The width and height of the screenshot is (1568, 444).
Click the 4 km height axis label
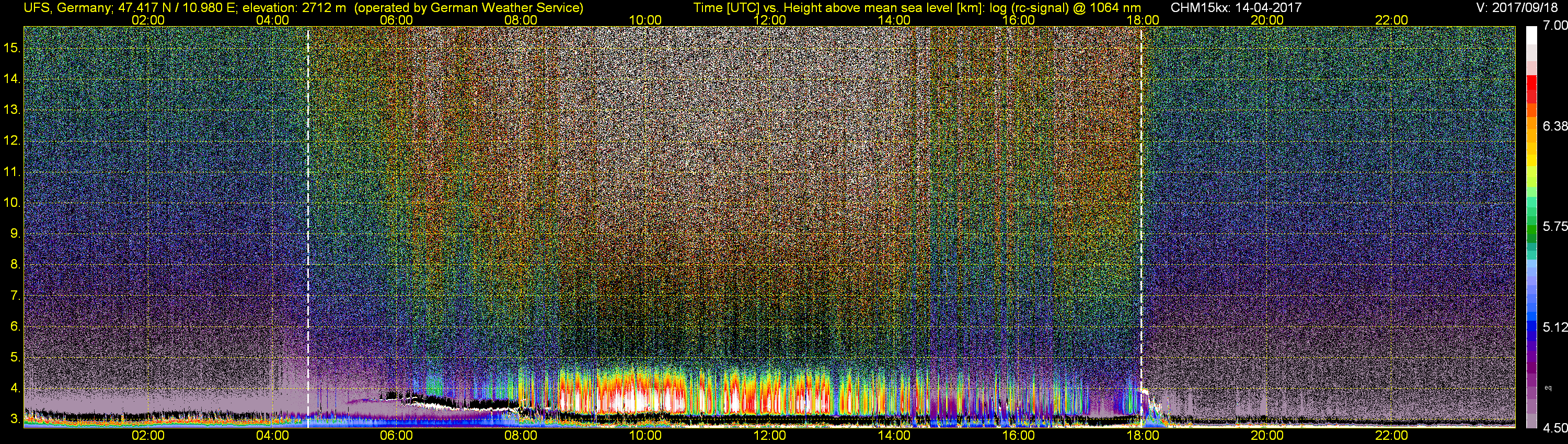[15, 388]
